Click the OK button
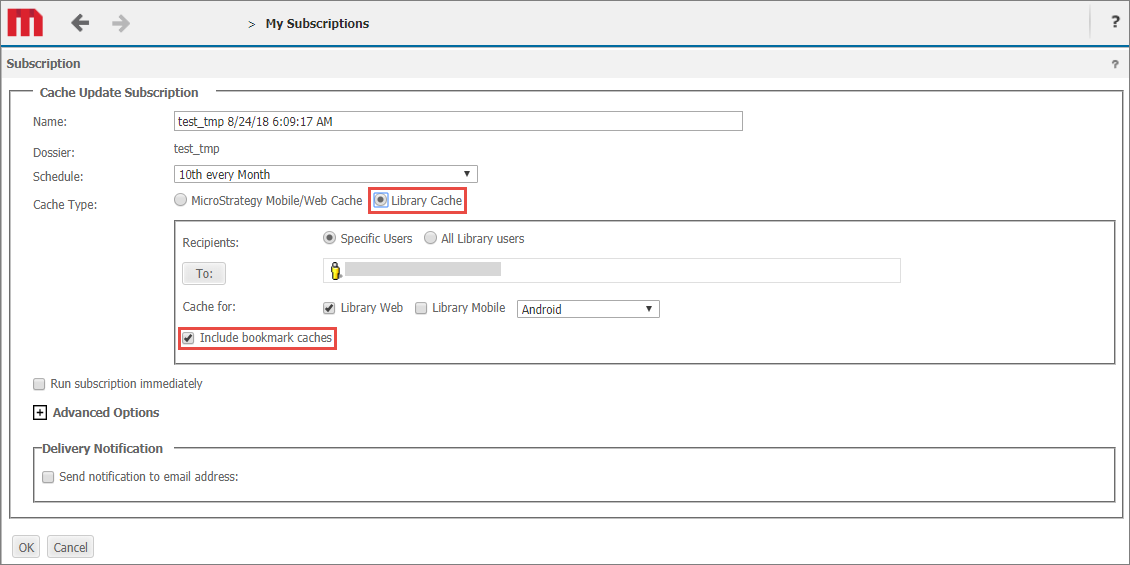 [x=26, y=547]
